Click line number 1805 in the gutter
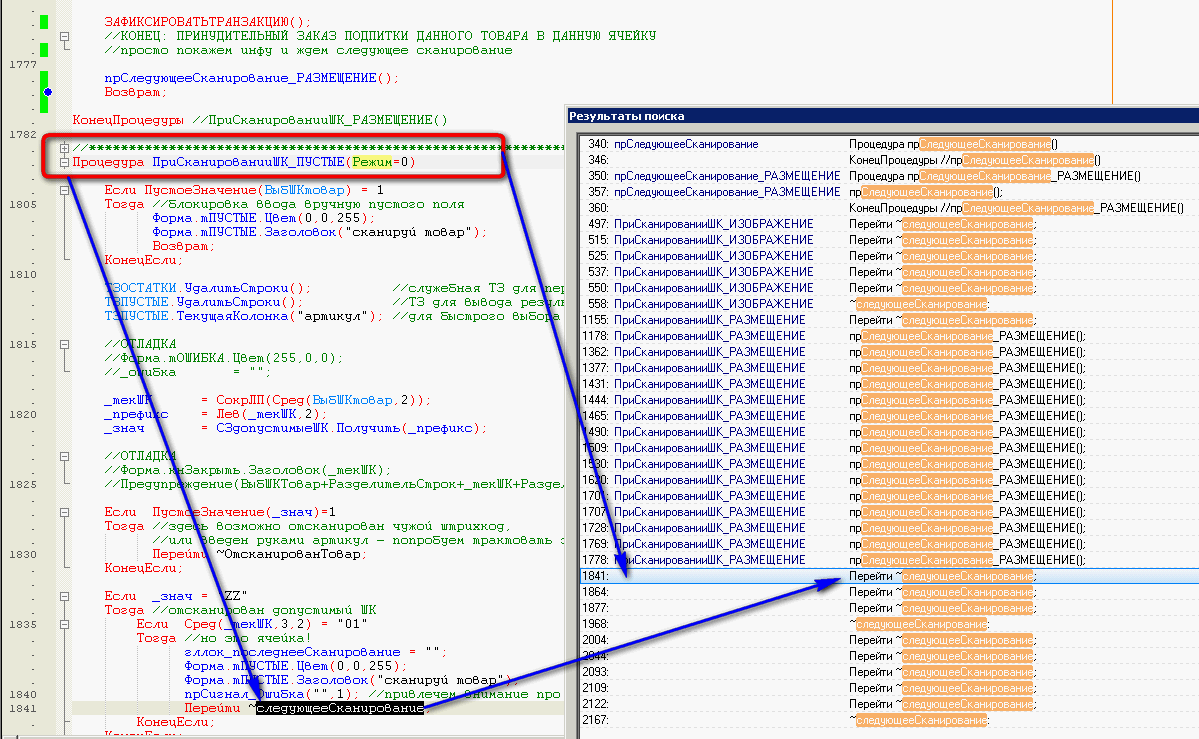 (x=22, y=204)
